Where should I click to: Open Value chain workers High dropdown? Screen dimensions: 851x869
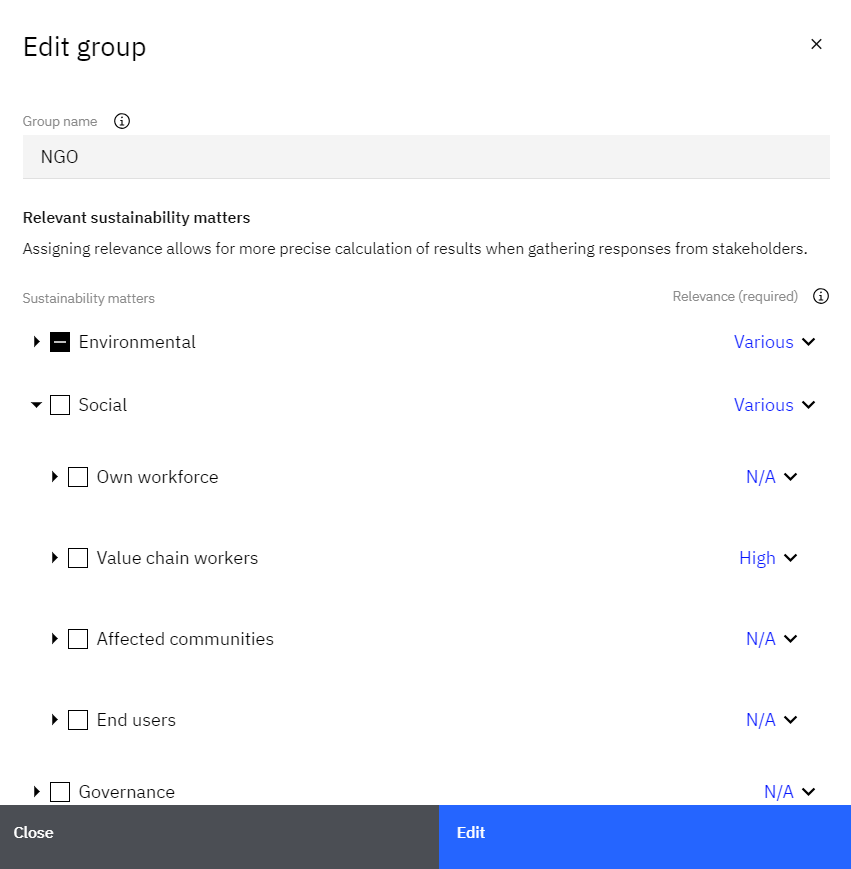[768, 558]
